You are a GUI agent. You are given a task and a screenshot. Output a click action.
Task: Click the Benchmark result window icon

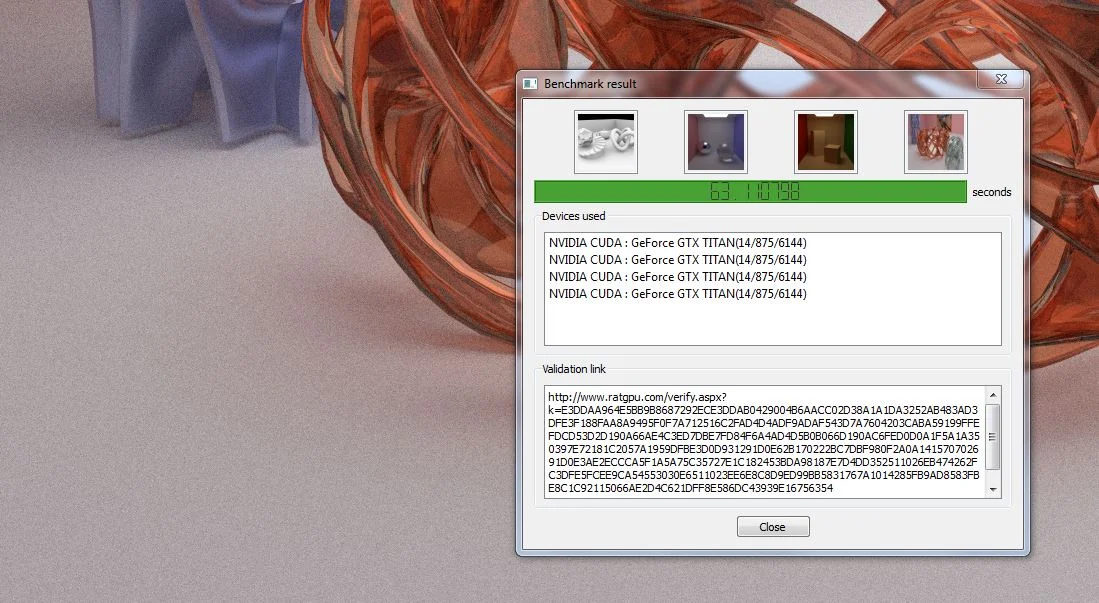tap(531, 83)
